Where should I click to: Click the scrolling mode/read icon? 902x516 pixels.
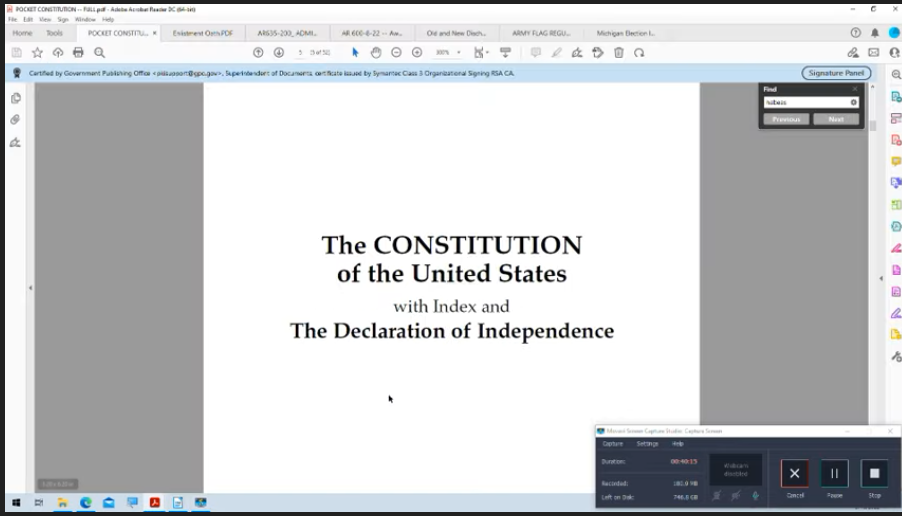pos(506,53)
